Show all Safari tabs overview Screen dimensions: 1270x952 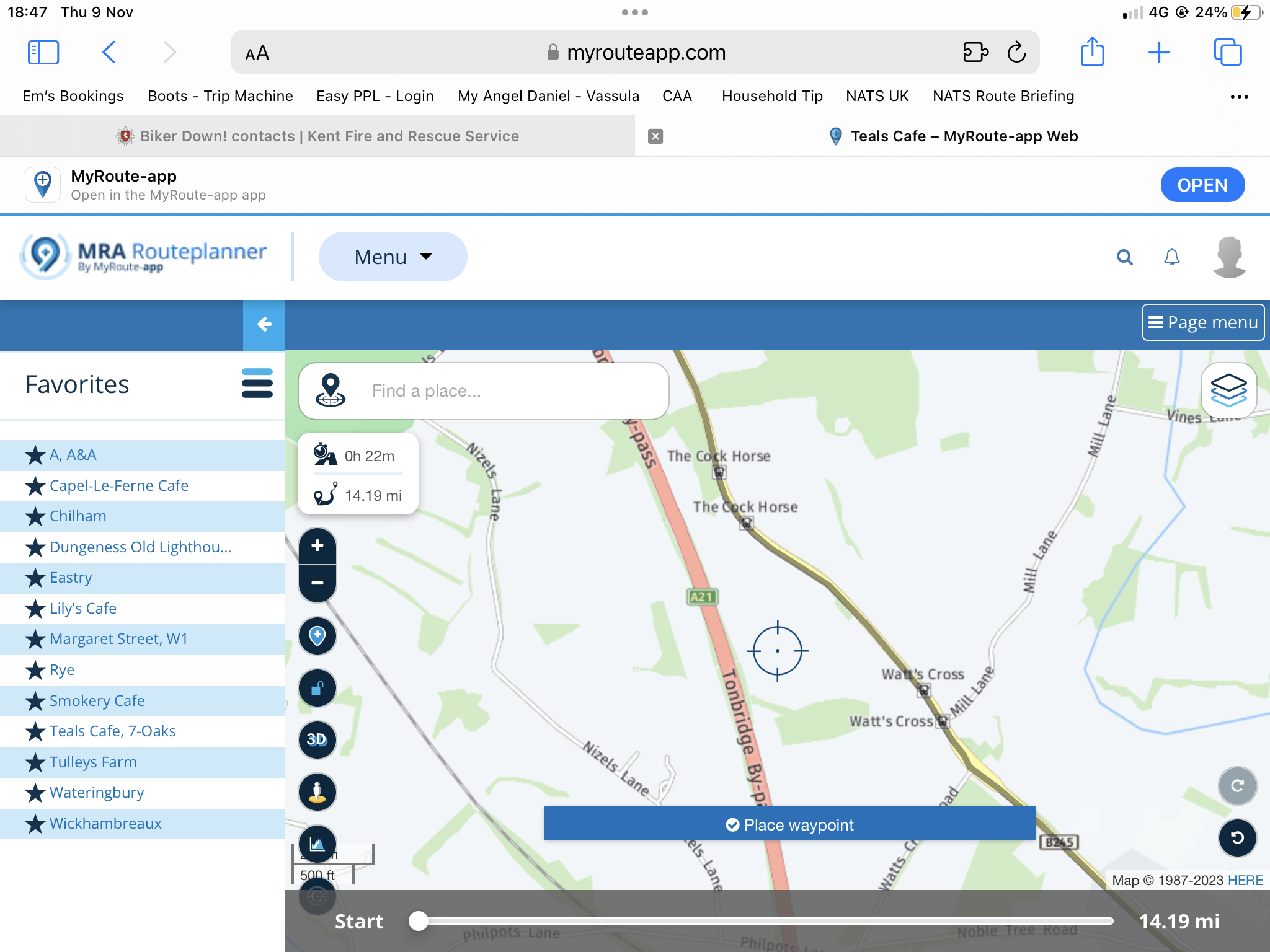(x=1227, y=52)
